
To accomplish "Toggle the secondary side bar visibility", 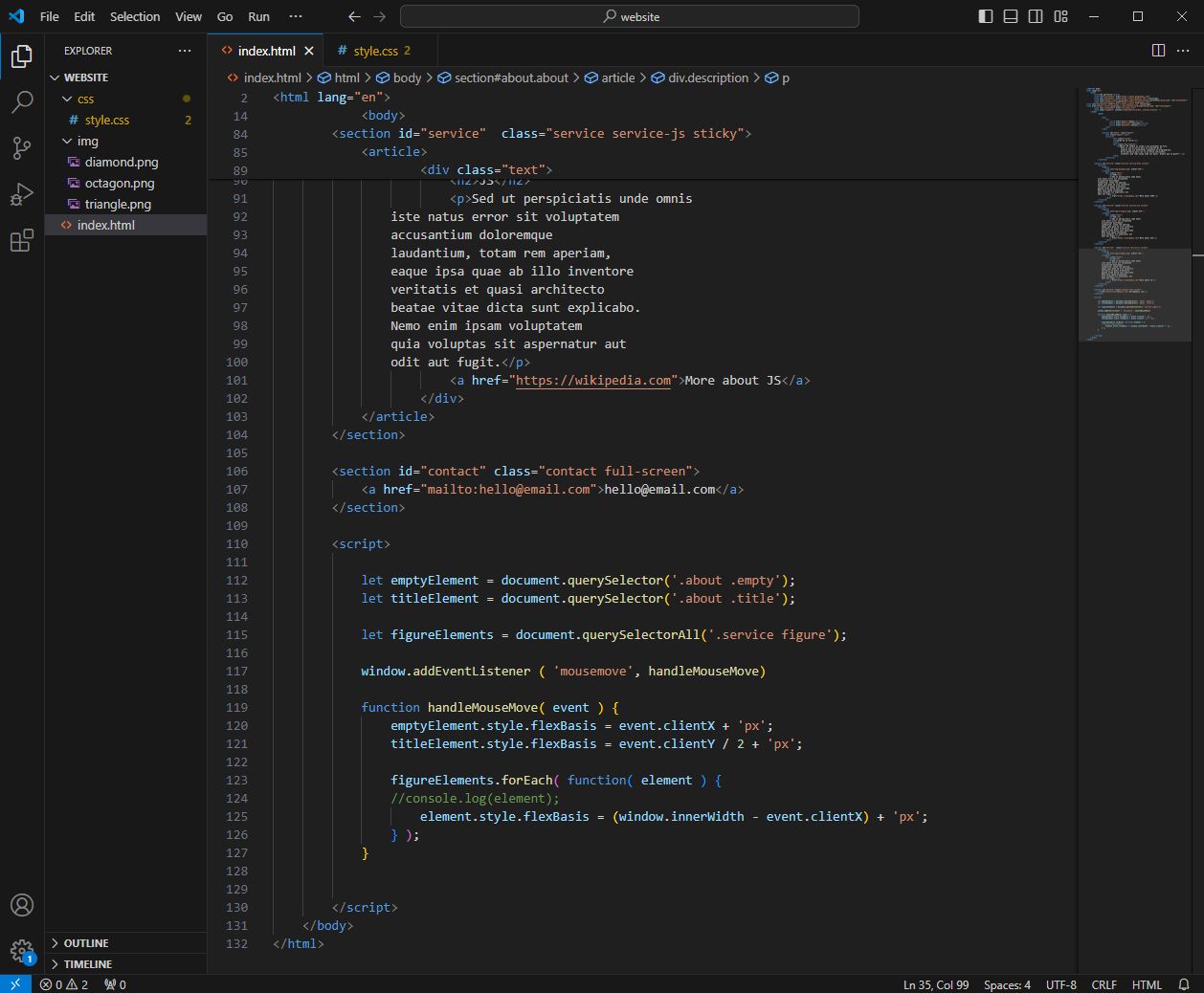I will click(1036, 16).
